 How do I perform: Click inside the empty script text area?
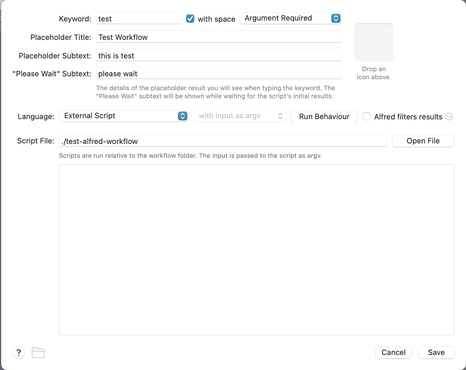click(257, 249)
